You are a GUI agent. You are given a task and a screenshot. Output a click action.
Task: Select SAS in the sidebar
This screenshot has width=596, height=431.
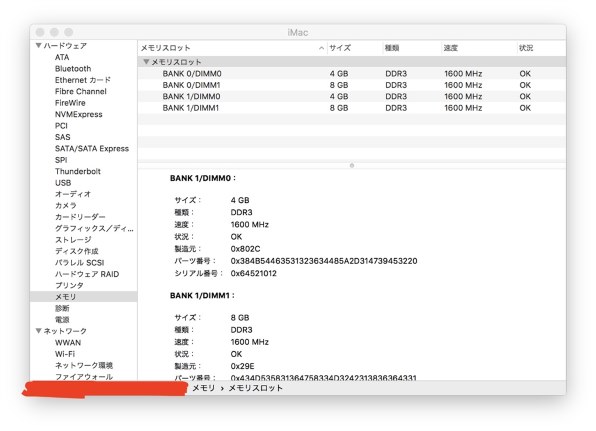62,137
